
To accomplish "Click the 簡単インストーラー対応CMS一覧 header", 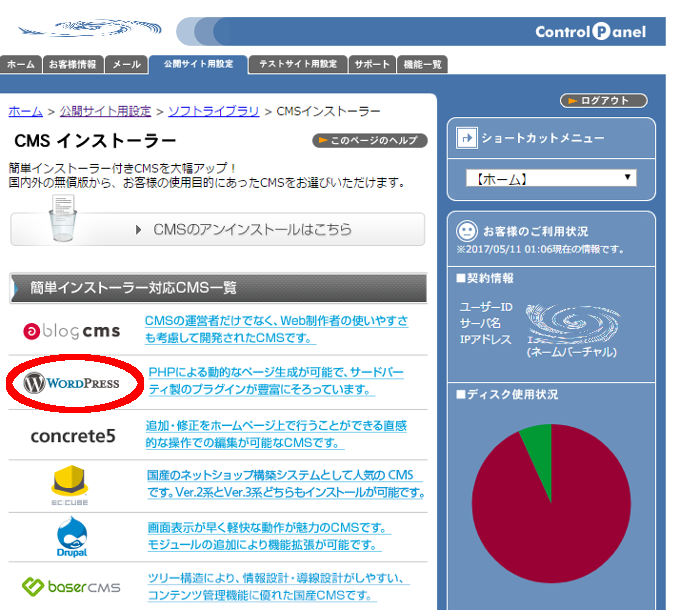I will [218, 288].
